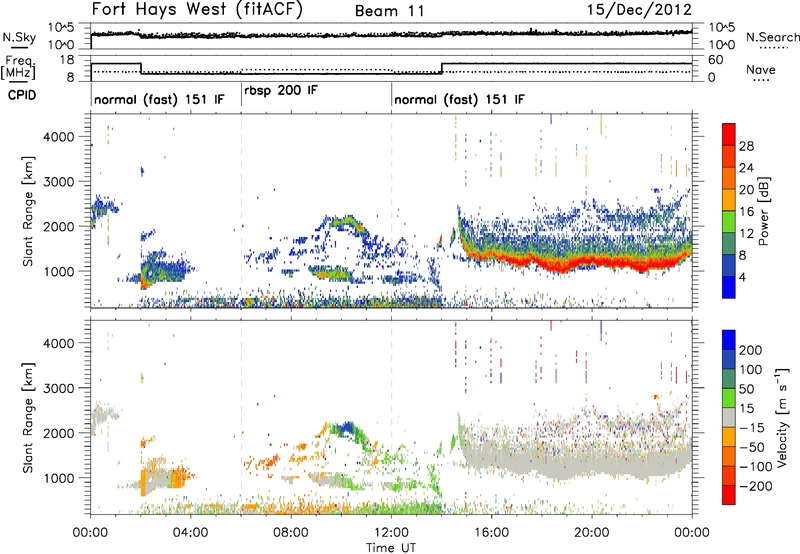This screenshot has width=800, height=554.
Task: Click the date 15/Dec/2012
Action: (x=639, y=9)
